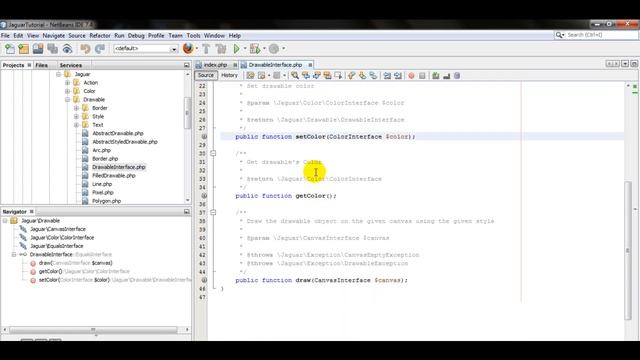Image resolution: width=640 pixels, height=360 pixels.
Task: Collapse the Jaguar folder node
Action: [x=59, y=74]
